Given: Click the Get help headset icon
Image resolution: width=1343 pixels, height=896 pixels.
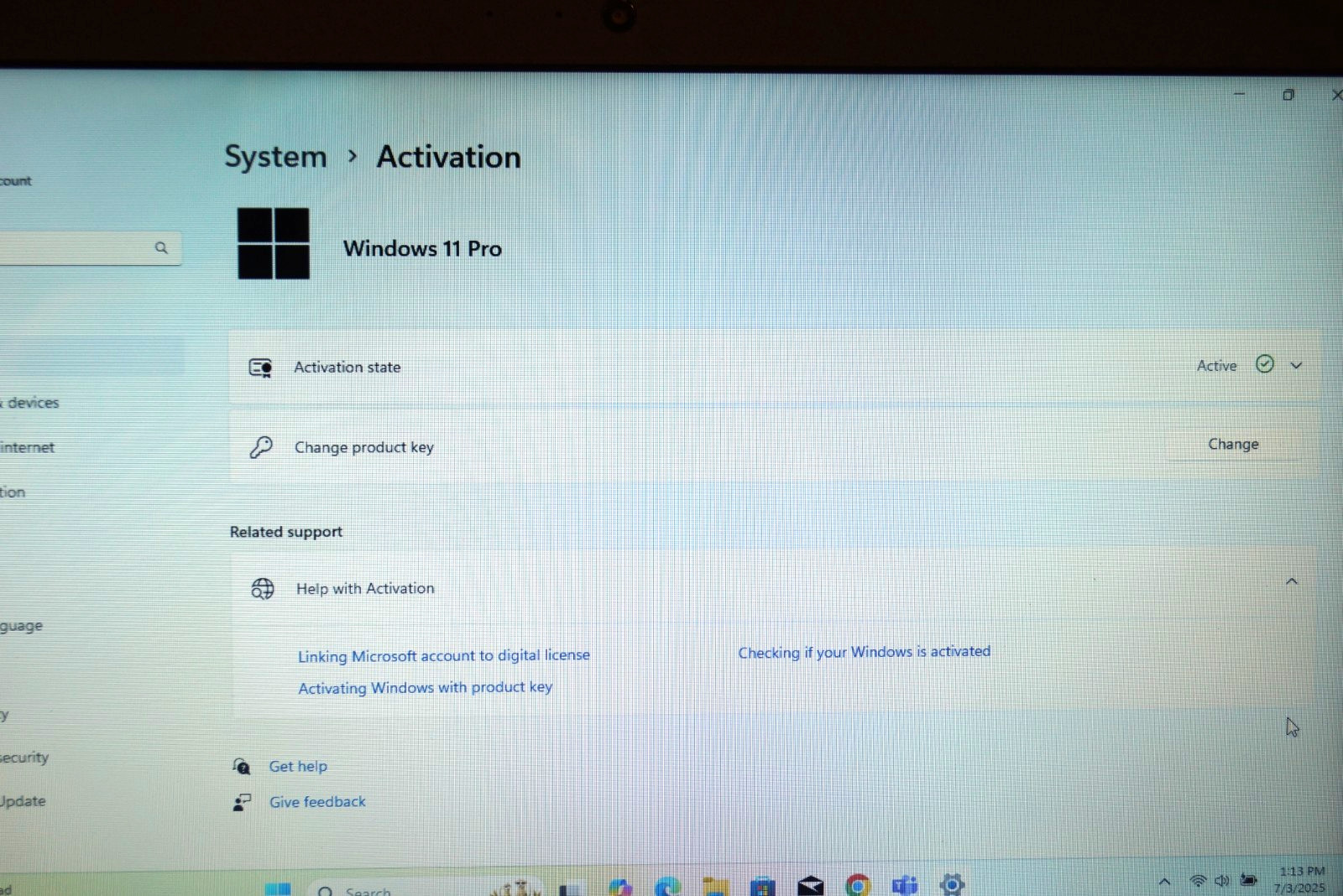Looking at the screenshot, I should (241, 766).
